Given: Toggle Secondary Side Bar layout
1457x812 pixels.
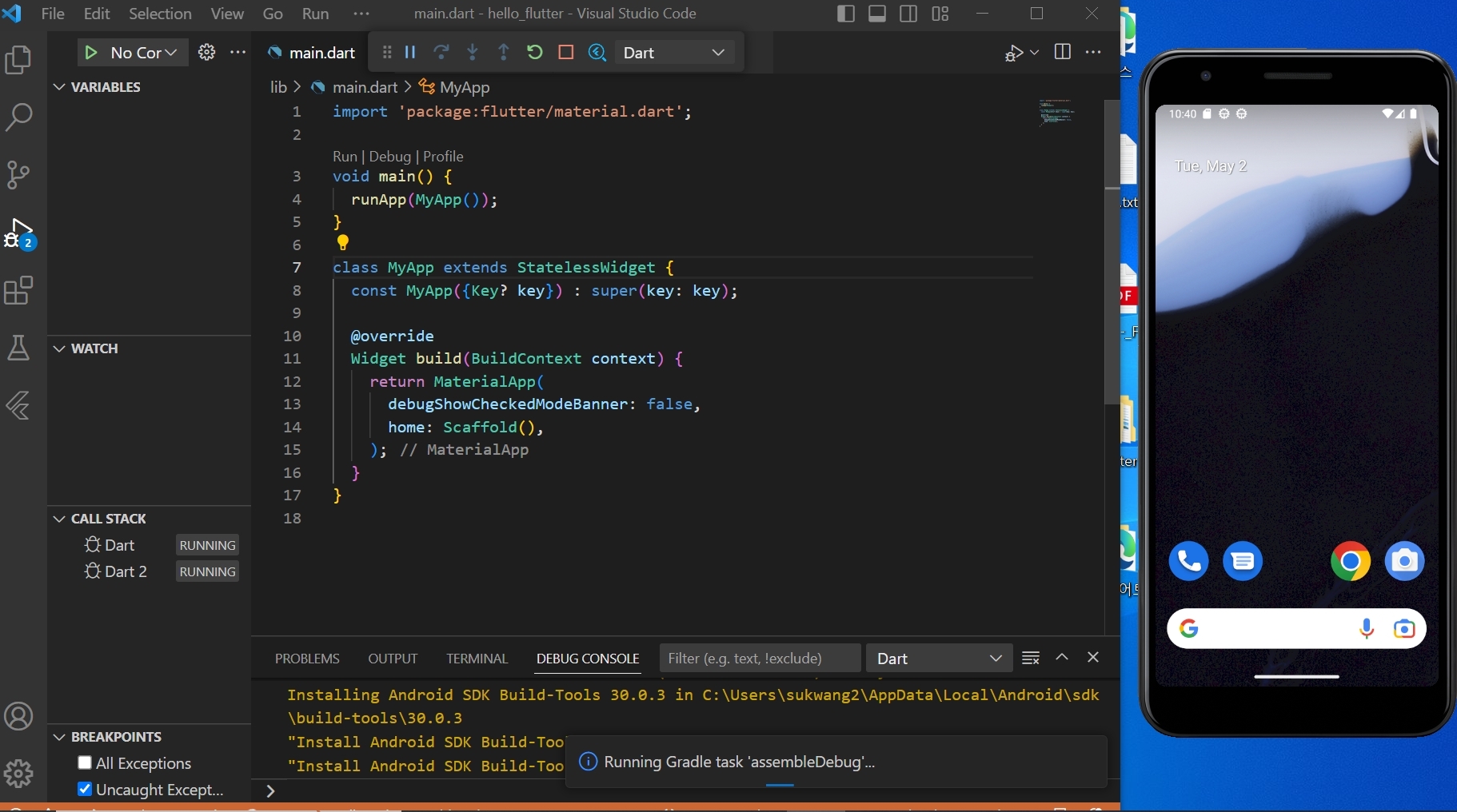Looking at the screenshot, I should [908, 14].
